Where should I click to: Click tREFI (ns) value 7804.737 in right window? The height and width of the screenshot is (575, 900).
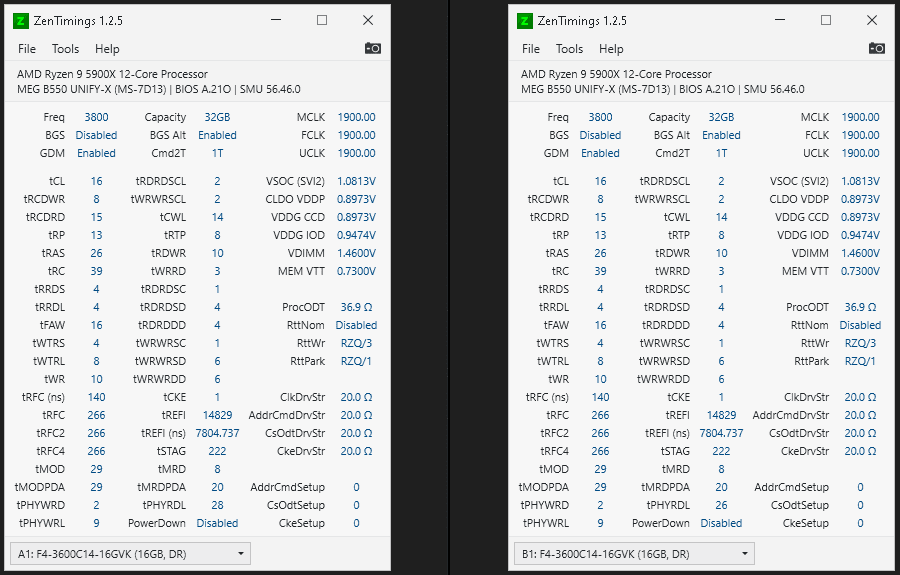pyautogui.click(x=721, y=433)
